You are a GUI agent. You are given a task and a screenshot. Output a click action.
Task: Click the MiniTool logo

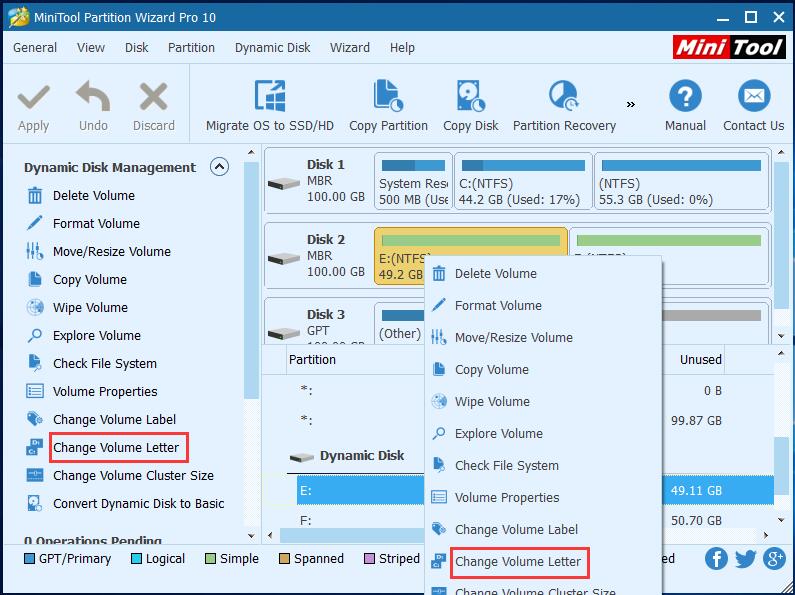(x=730, y=49)
